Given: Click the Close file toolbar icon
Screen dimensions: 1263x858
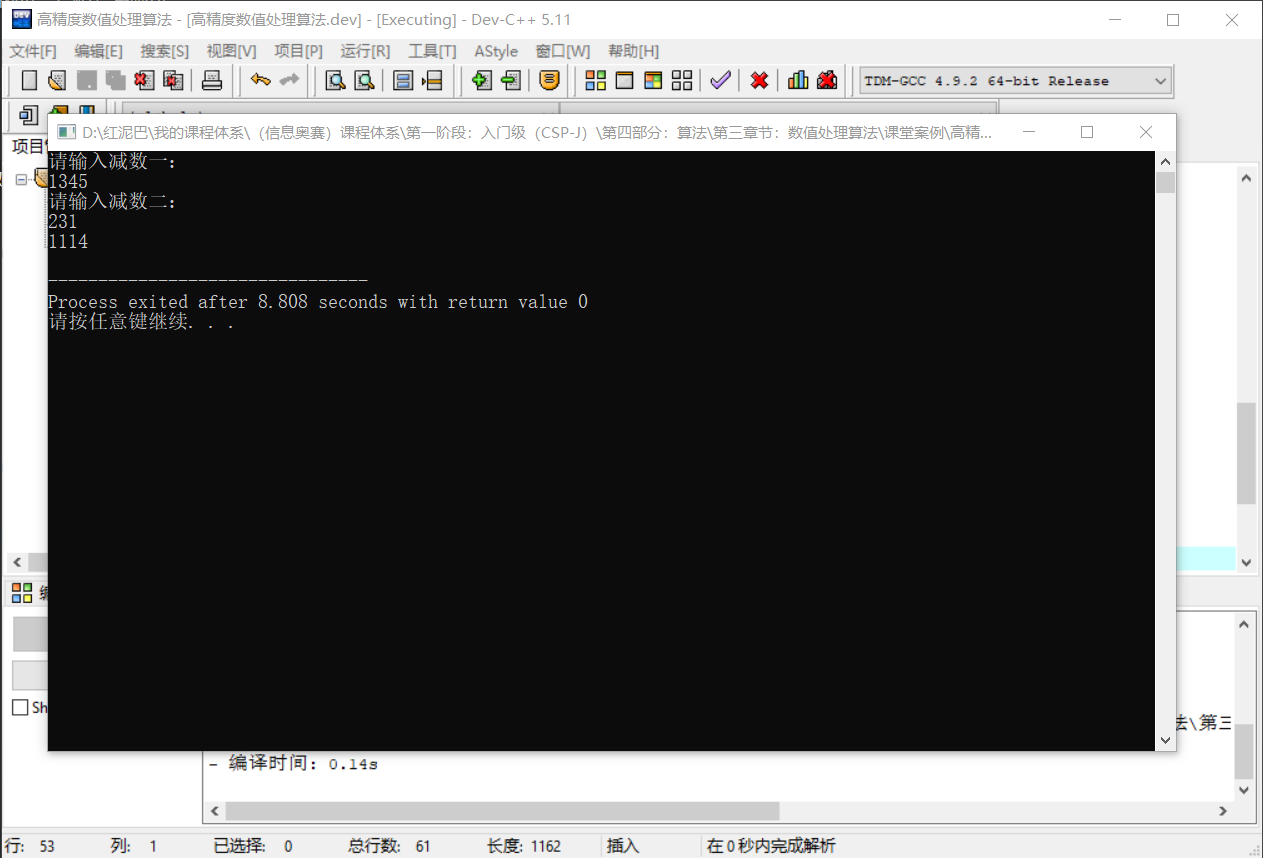Looking at the screenshot, I should [144, 81].
